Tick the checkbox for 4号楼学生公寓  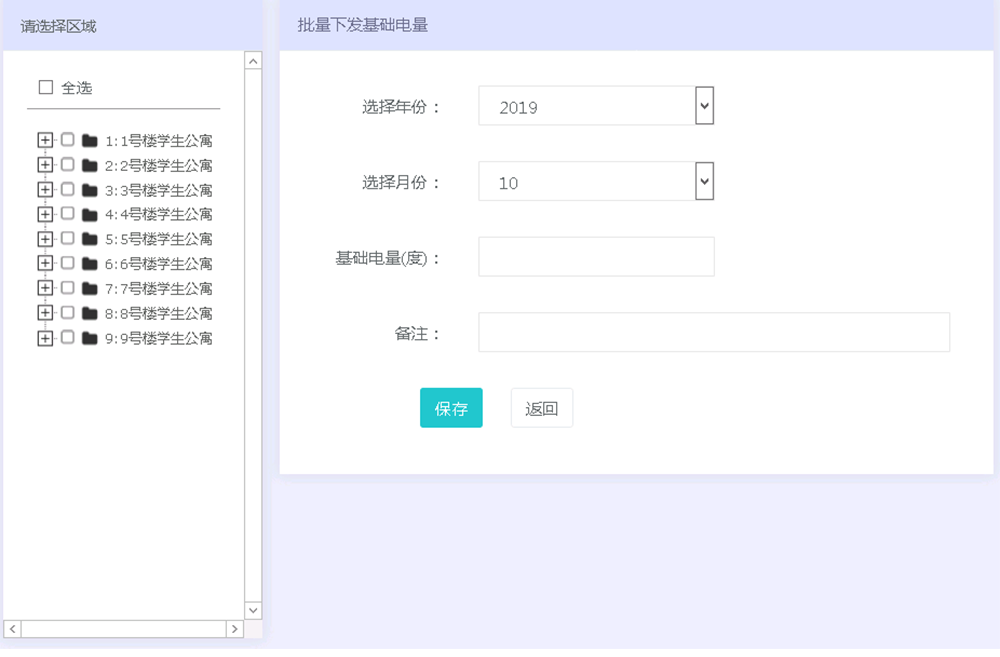click(x=67, y=214)
